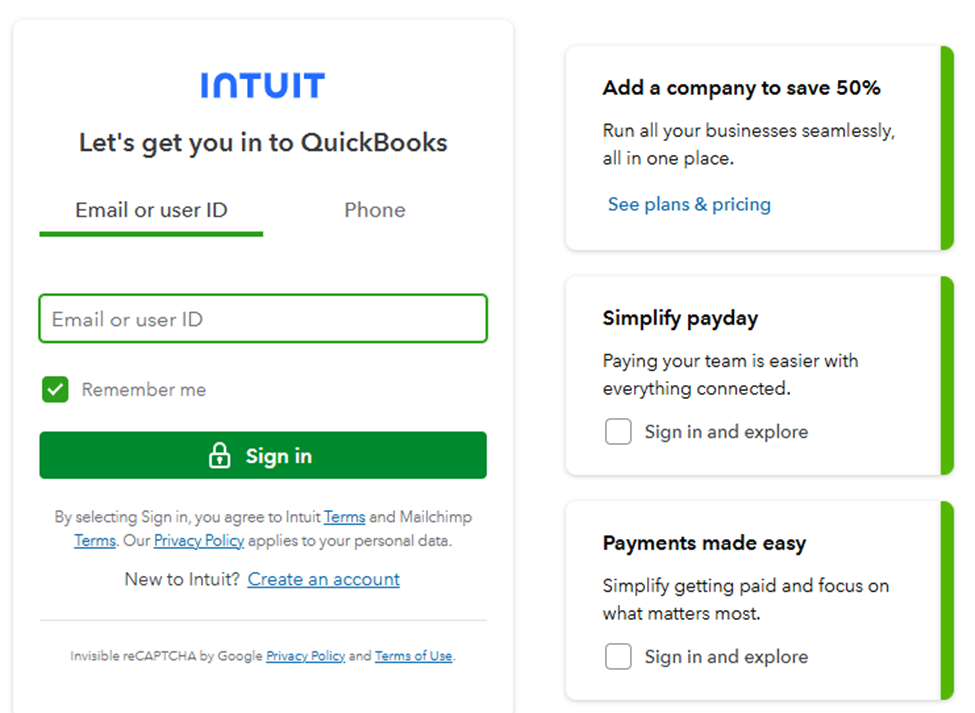975x713 pixels.
Task: Click the Privacy Policy link below Sign in
Action: click(x=199, y=541)
